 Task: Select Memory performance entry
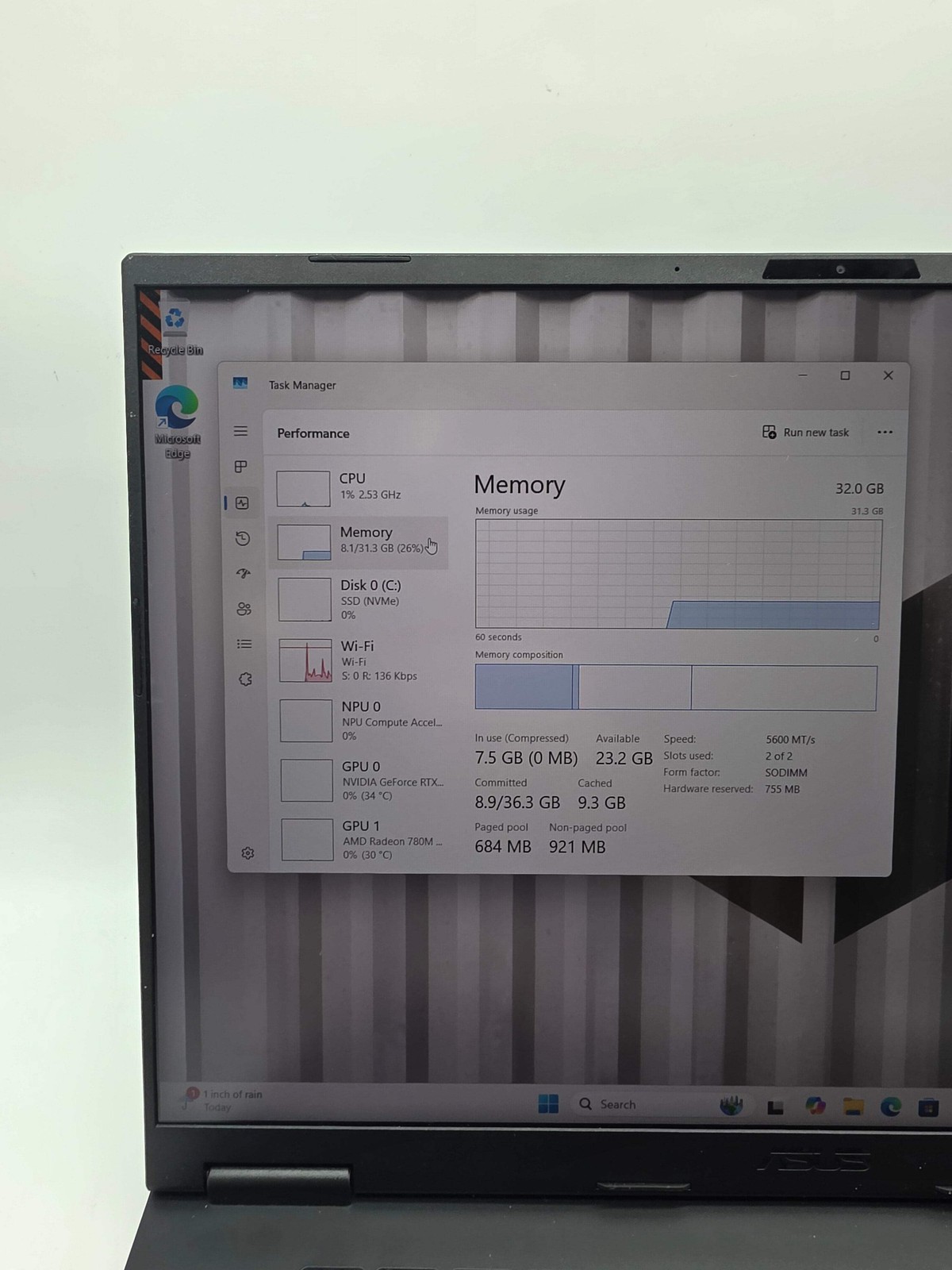359,542
